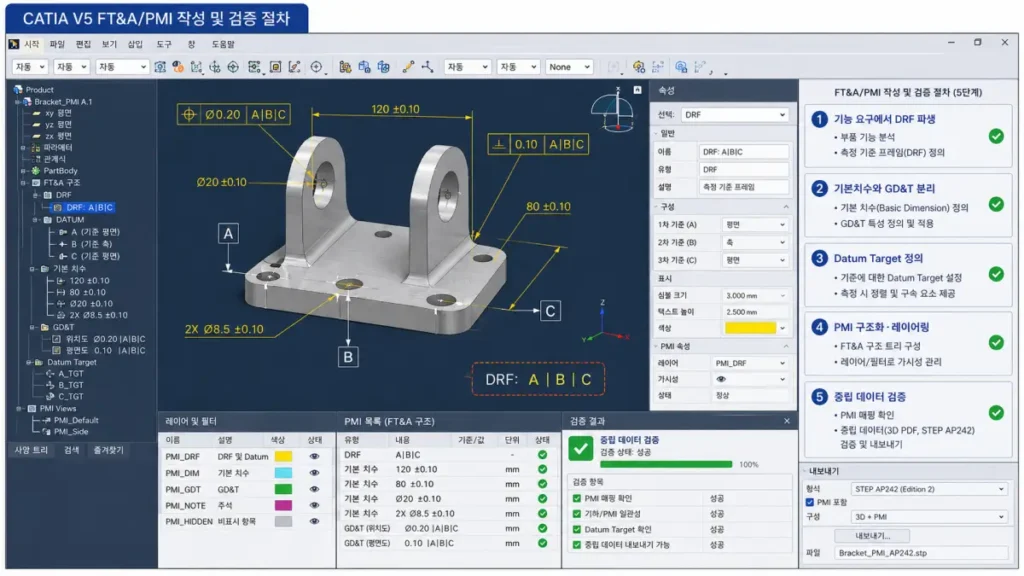This screenshot has height=576, width=1024.
Task: Open the 도구 menu
Action: 164,44
